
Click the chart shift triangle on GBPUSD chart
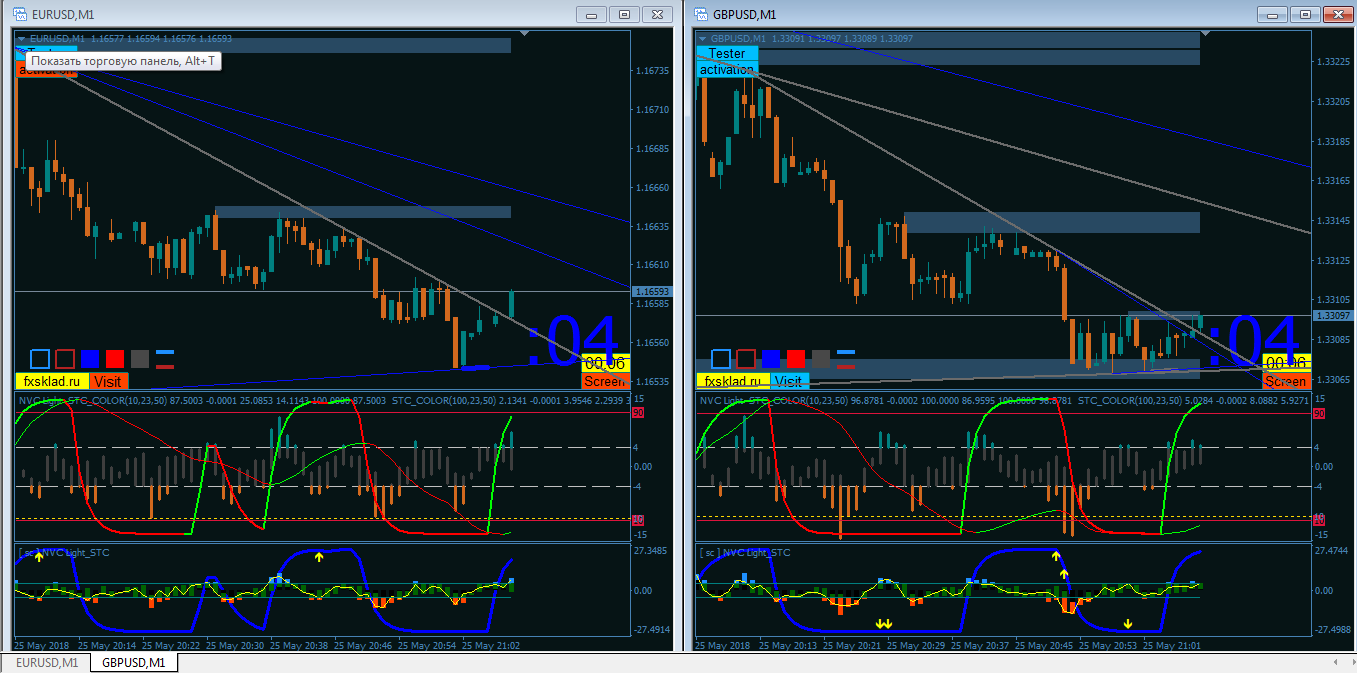(1205, 35)
